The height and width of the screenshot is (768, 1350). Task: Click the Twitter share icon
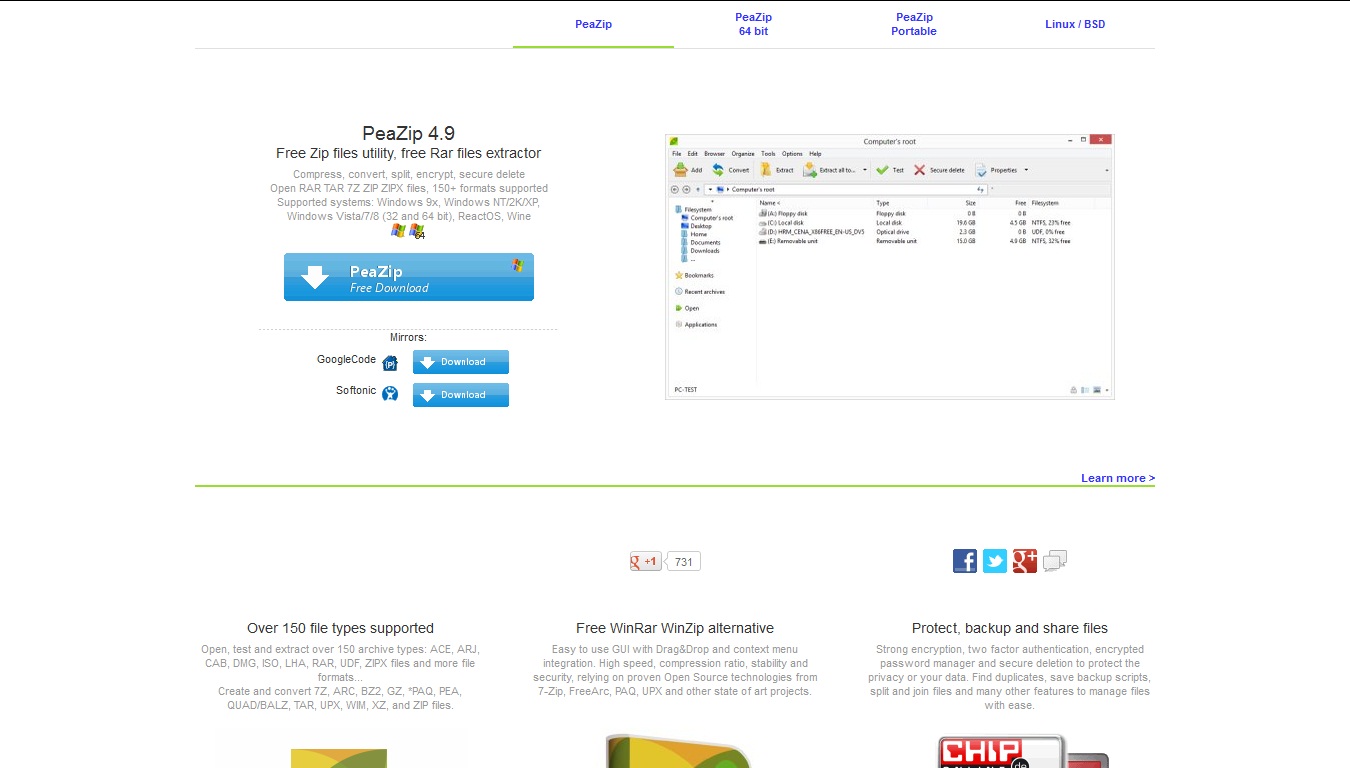994,561
